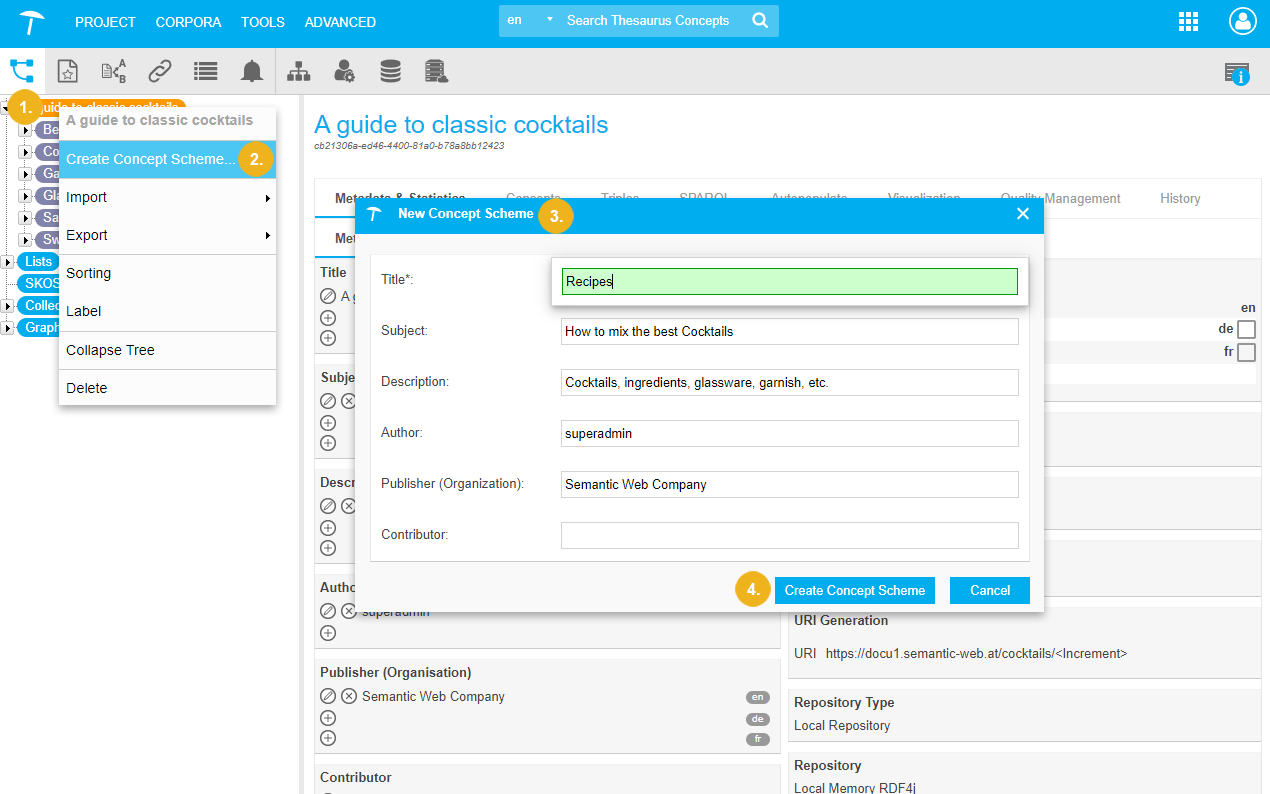
Task: Check the 'fr' language checkbox
Action: (1246, 352)
